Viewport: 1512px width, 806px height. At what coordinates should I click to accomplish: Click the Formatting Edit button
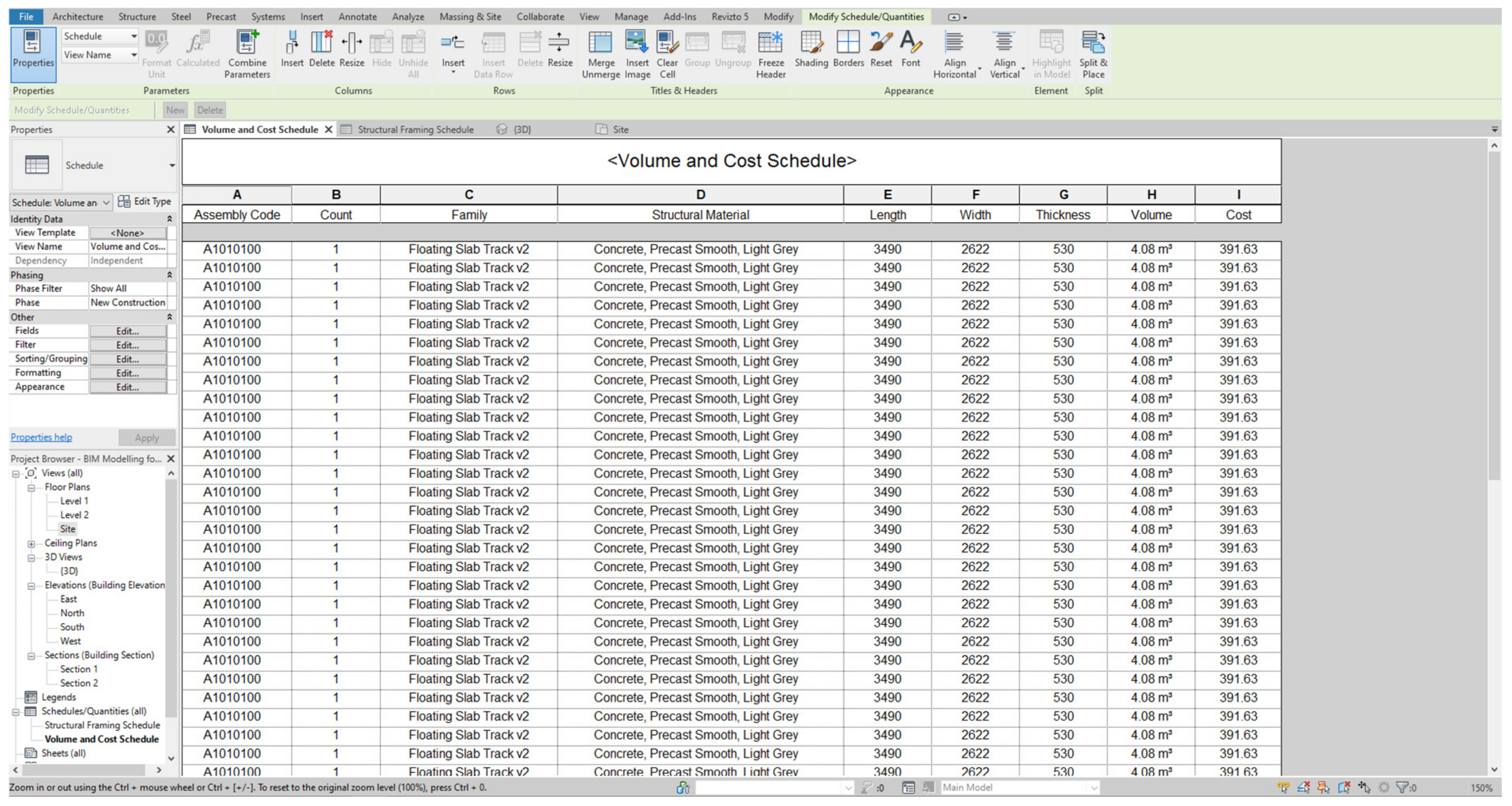click(x=127, y=373)
